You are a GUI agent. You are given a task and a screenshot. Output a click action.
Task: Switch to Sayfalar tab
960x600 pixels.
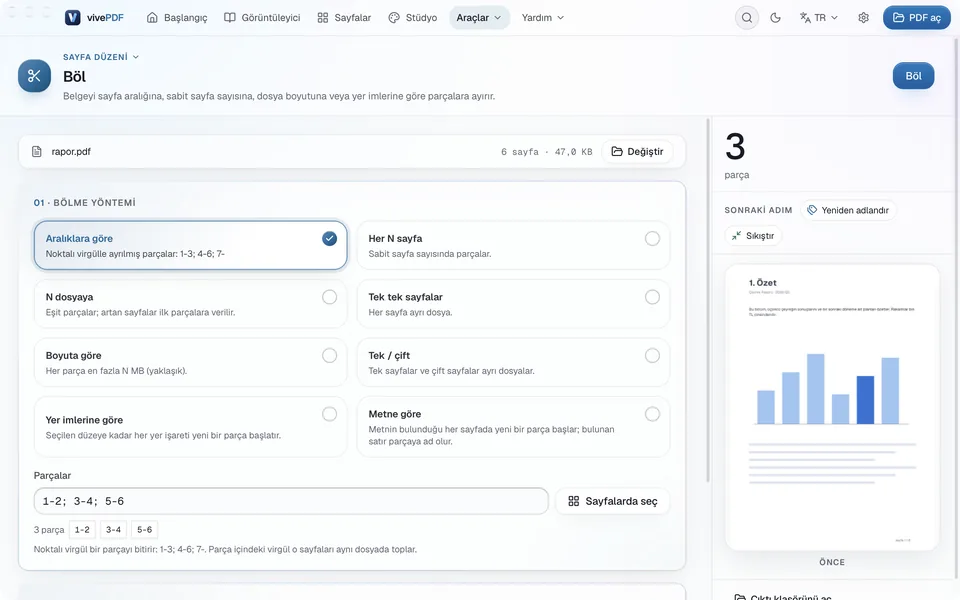[344, 18]
